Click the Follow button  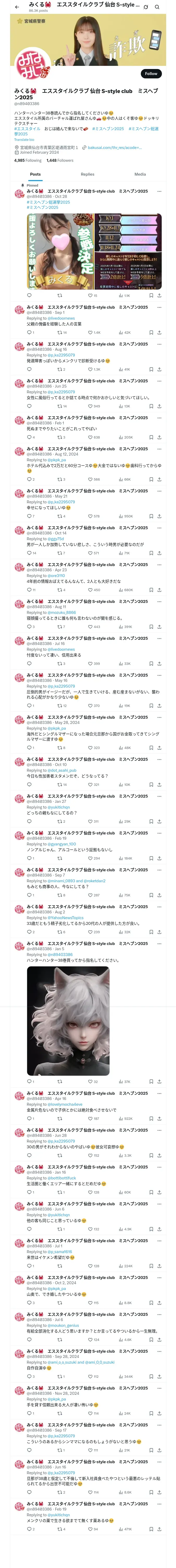click(151, 74)
